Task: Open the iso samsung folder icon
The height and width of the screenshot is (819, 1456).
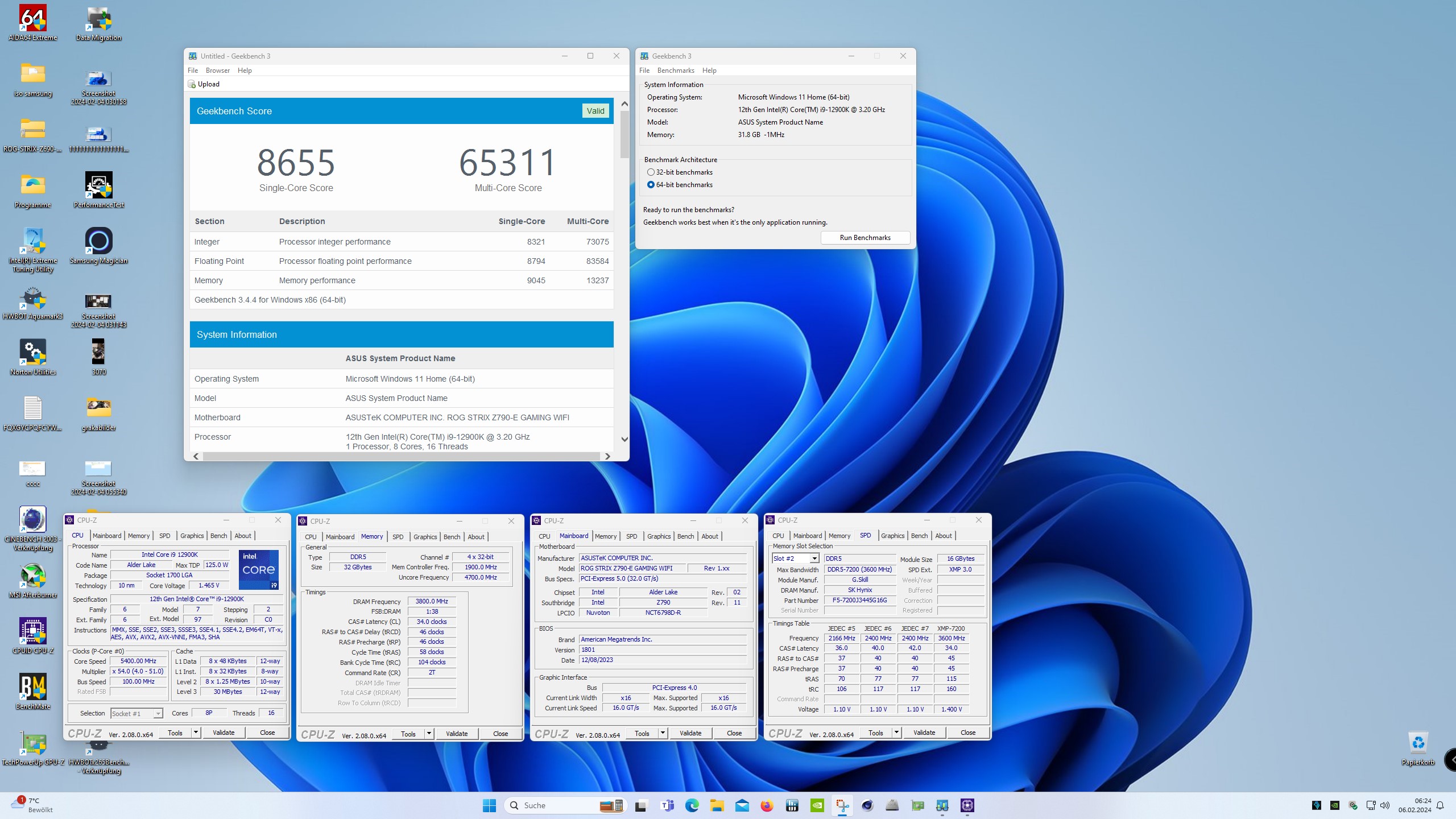Action: pos(32,79)
